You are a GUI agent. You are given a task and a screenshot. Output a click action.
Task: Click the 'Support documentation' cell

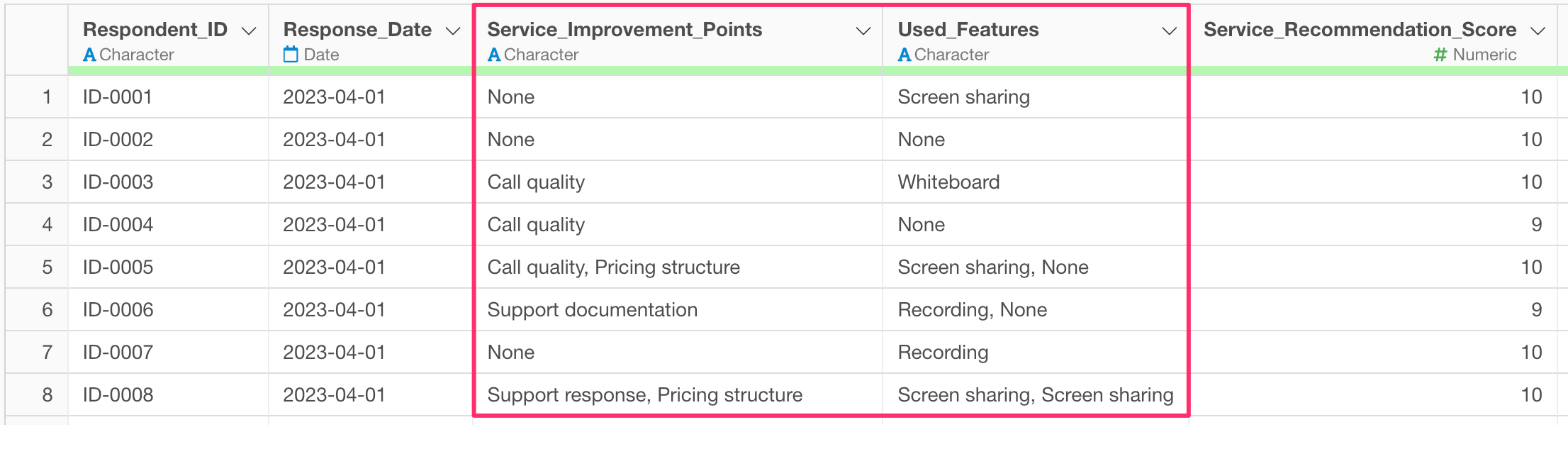point(678,310)
